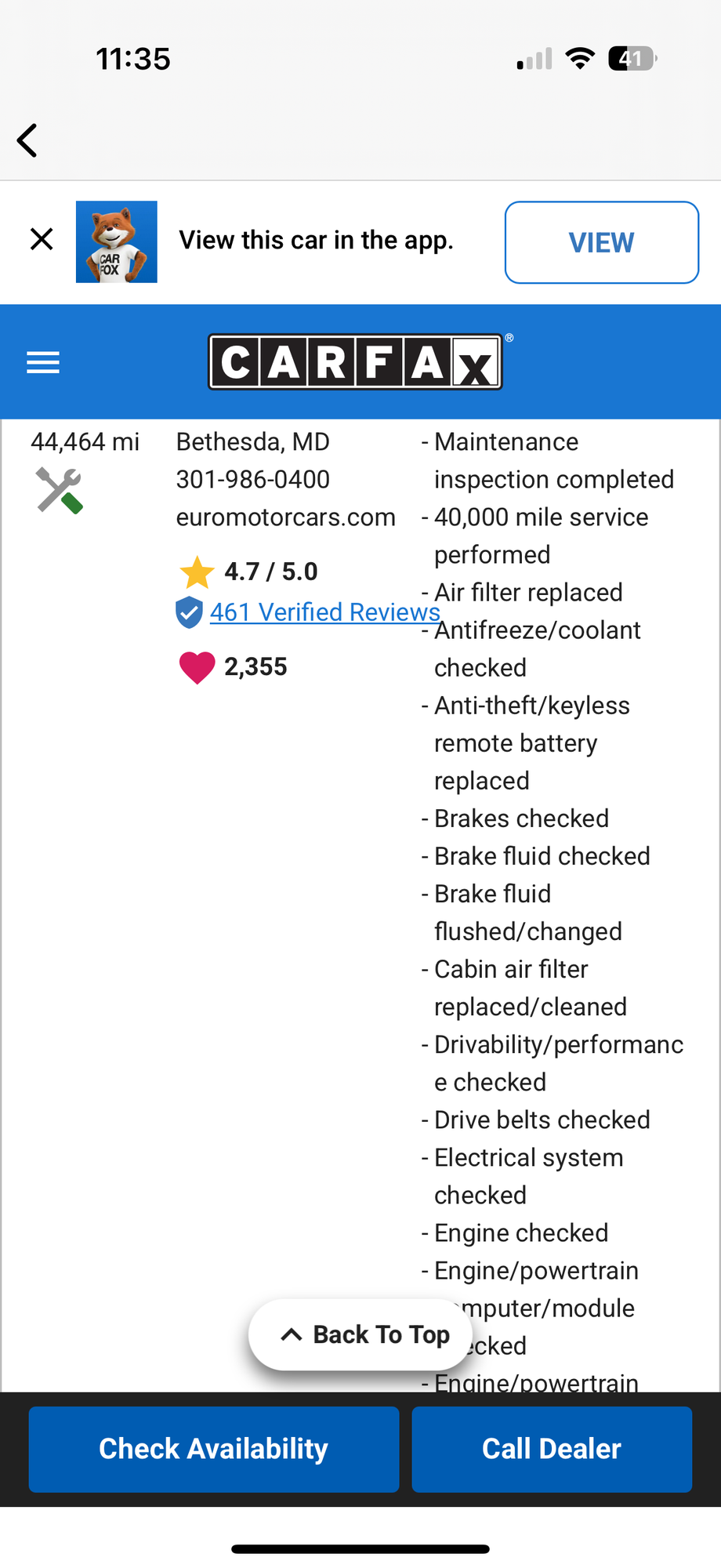721x1568 pixels.
Task: Tap the home indicator bar at bottom
Action: 360,1548
